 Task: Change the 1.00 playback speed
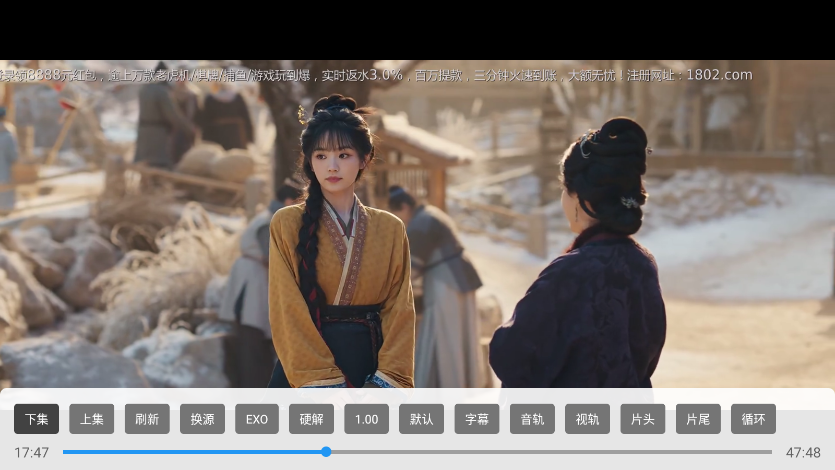tap(366, 419)
